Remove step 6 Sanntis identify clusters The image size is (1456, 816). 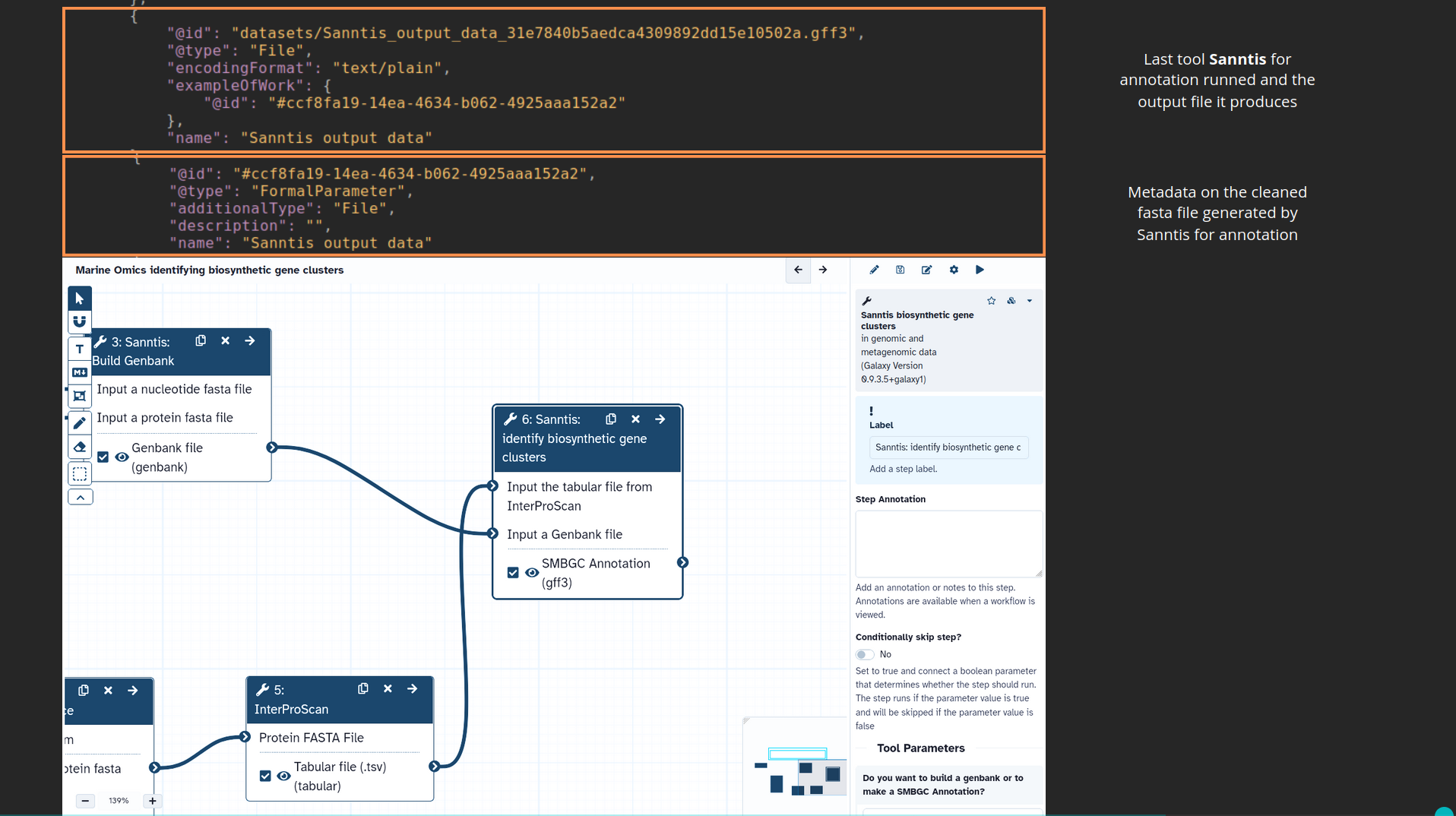[x=636, y=419]
